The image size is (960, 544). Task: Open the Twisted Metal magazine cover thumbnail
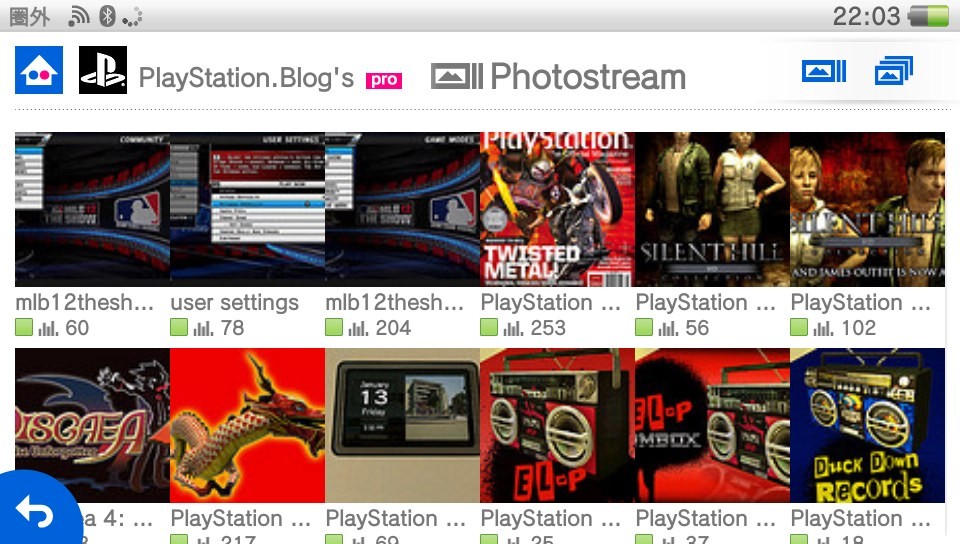click(557, 209)
